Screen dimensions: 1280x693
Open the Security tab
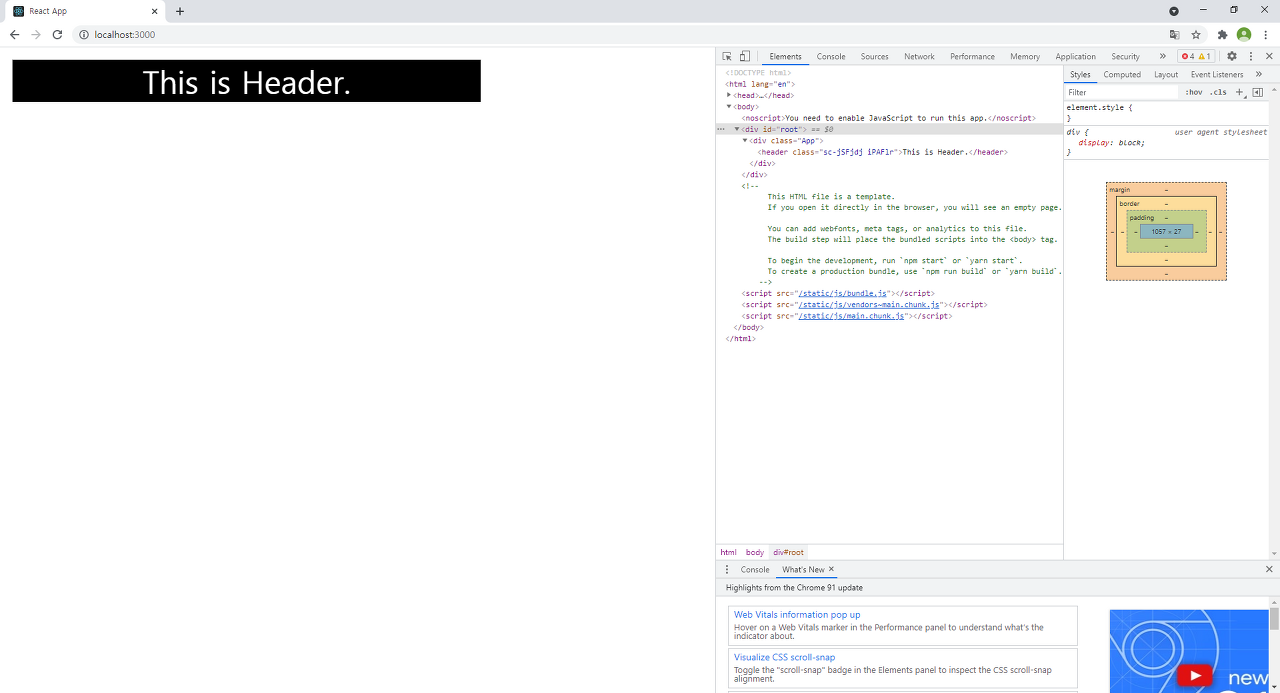click(1125, 56)
